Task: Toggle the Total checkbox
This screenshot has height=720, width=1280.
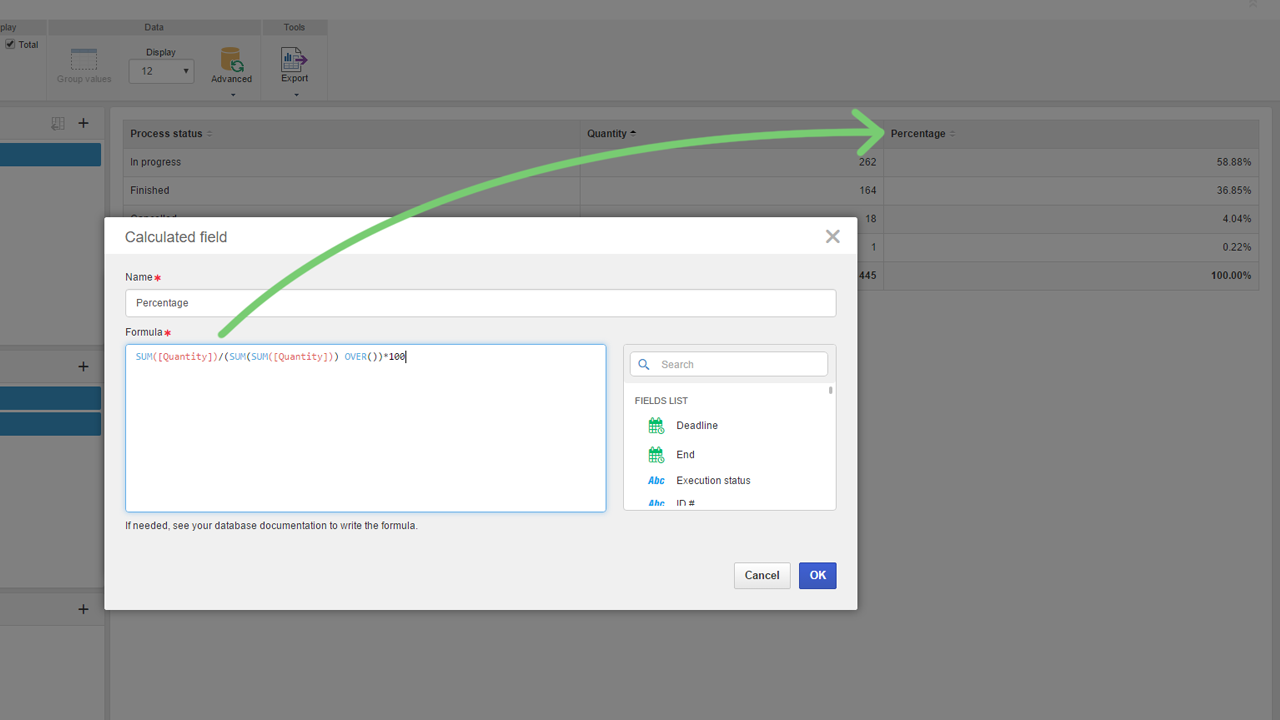Action: point(10,44)
